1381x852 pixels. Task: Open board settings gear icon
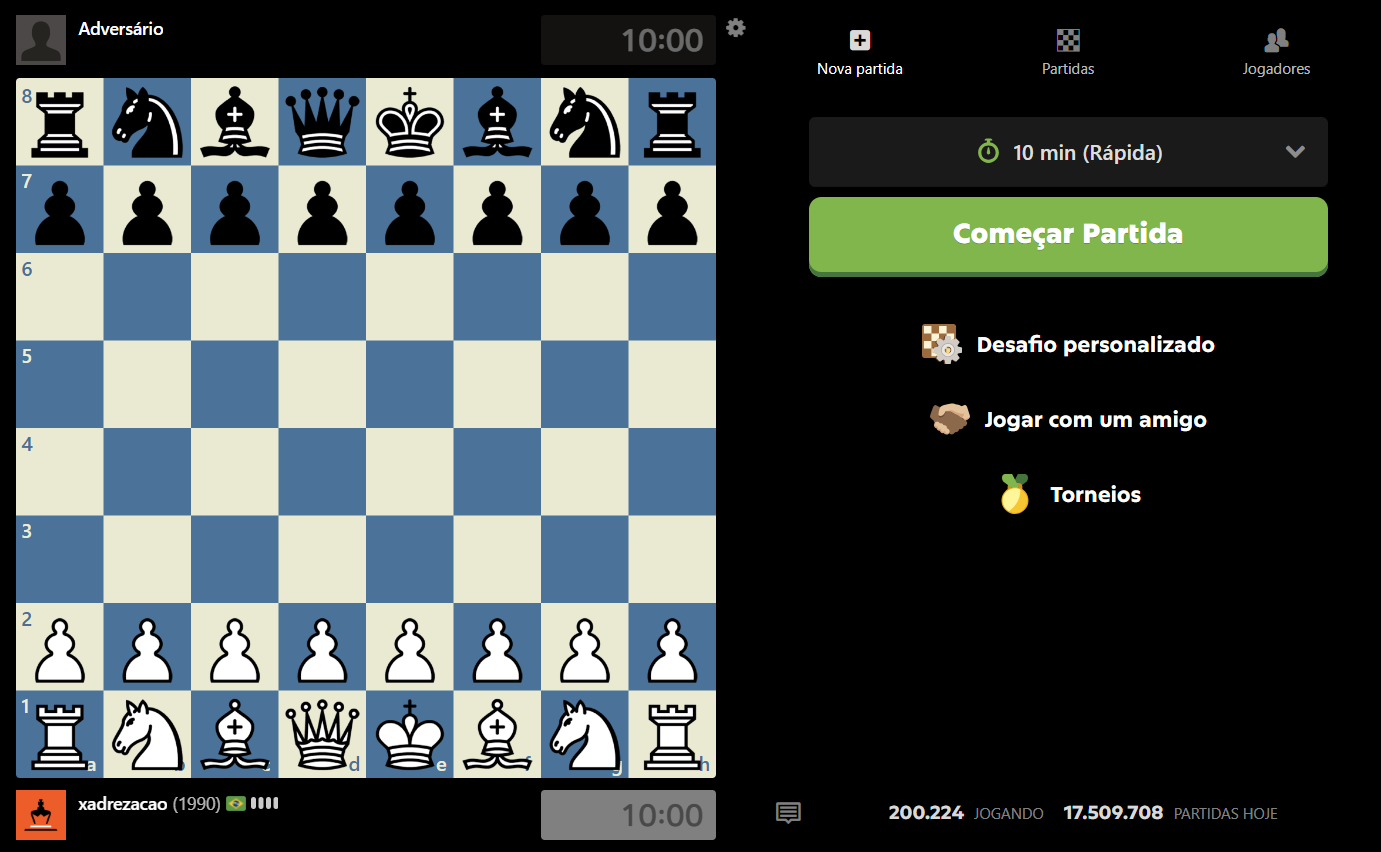736,28
